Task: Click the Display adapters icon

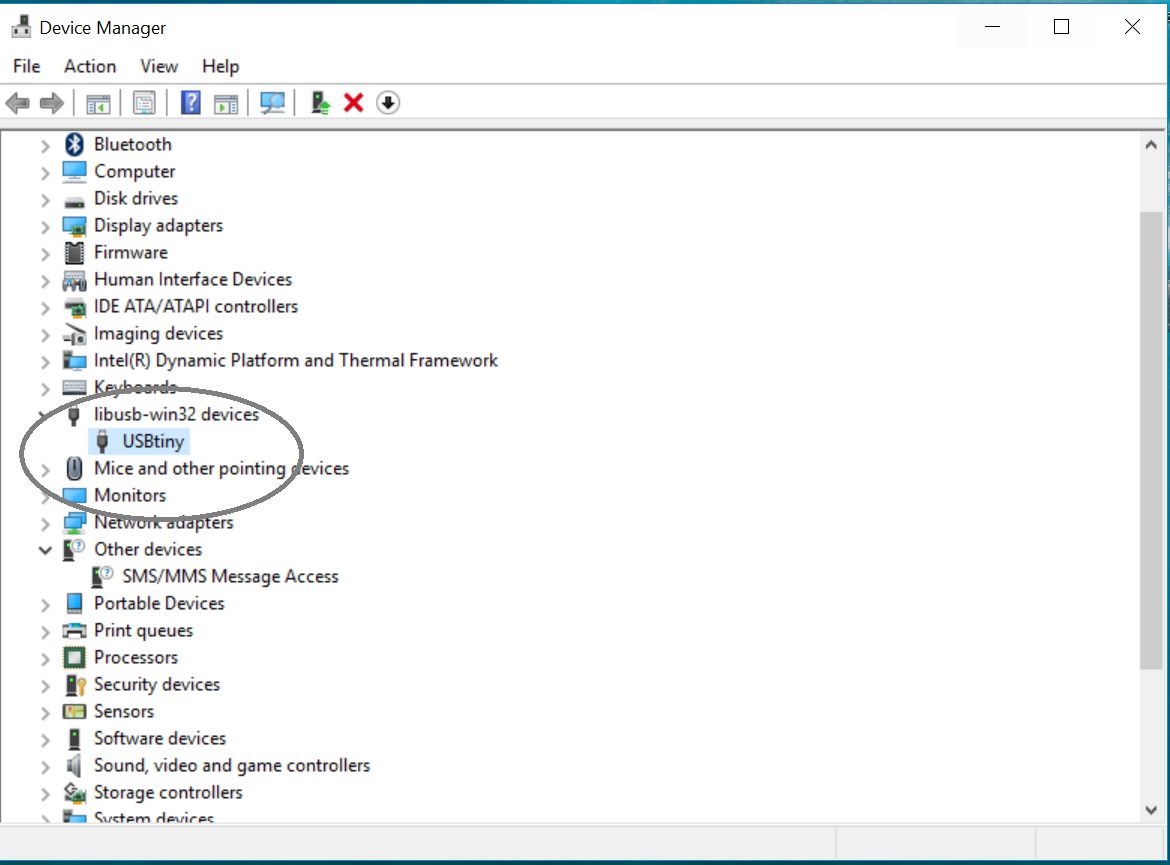Action: (74, 226)
